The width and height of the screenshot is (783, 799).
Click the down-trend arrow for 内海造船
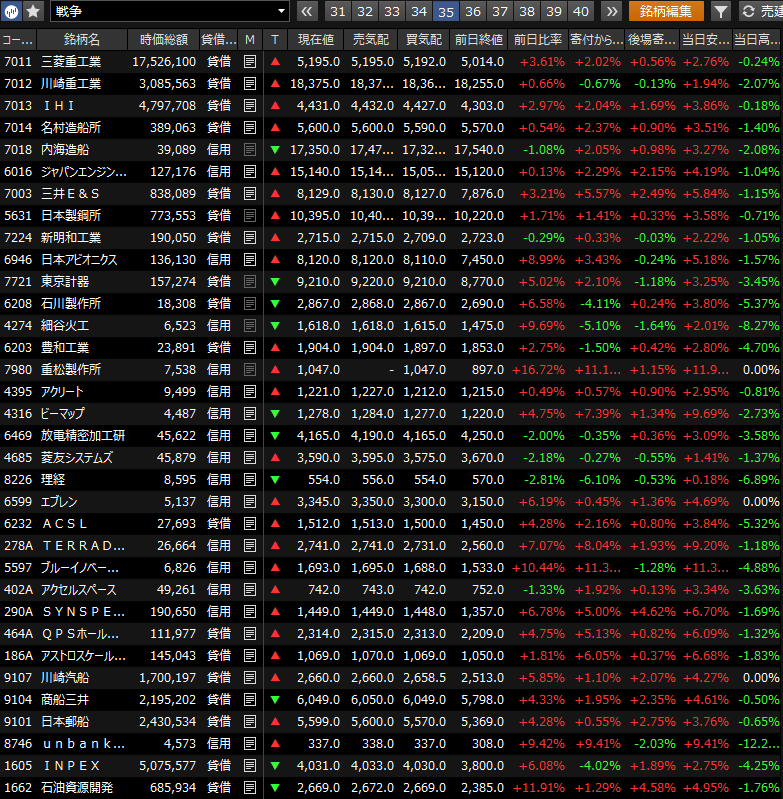[275, 150]
